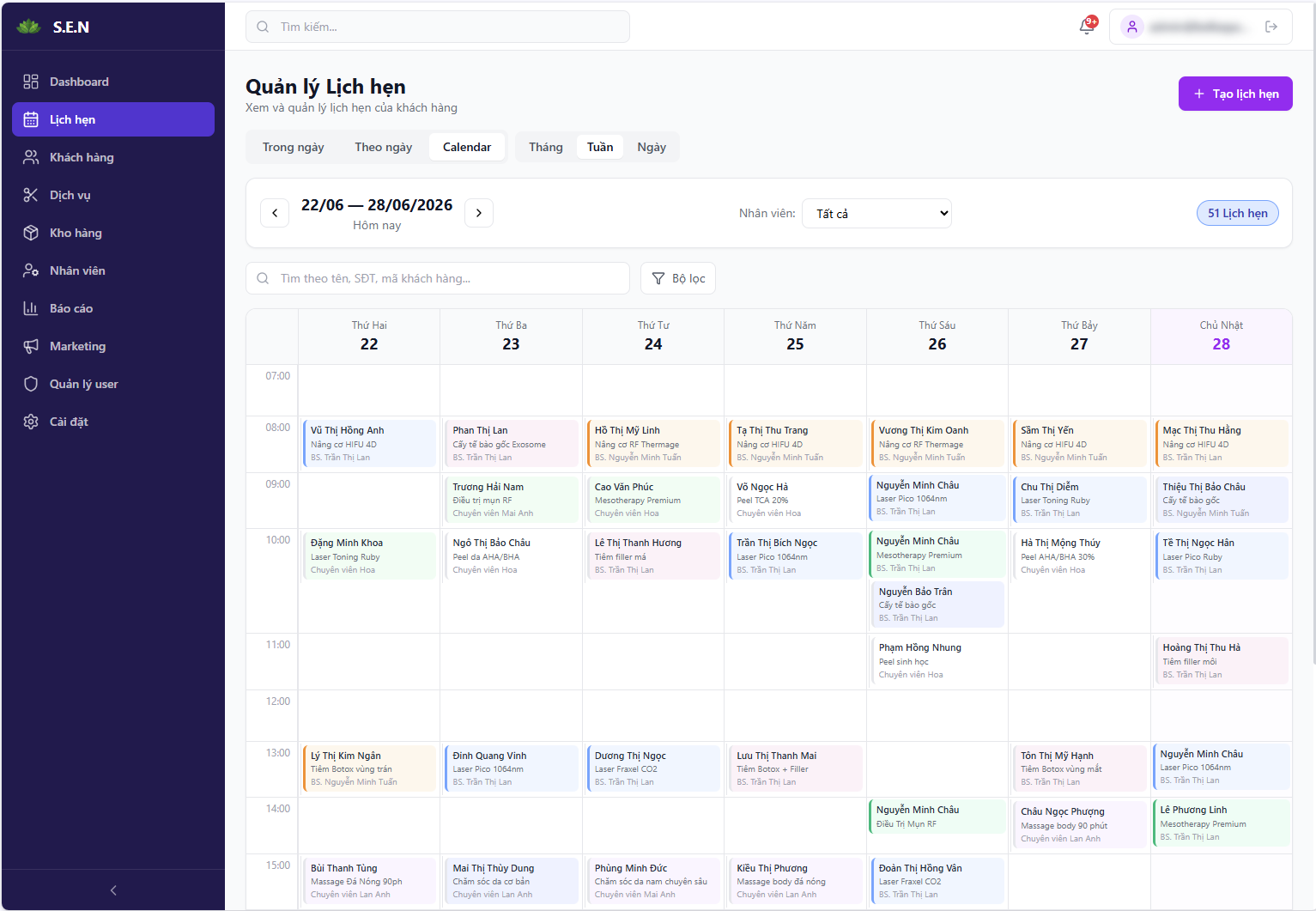Screen dimensions: 1316x911
Task: Open Nguyễn Bảo Trân appointment card
Action: (x=938, y=604)
